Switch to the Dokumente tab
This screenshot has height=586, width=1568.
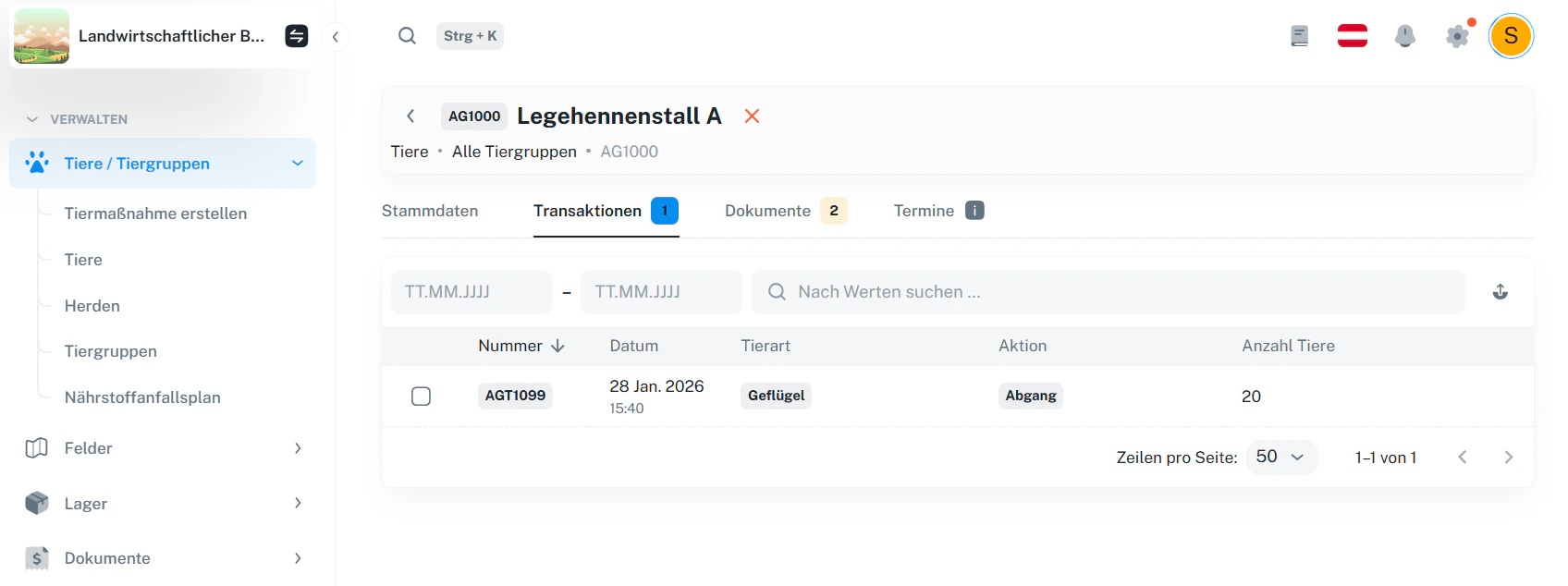click(767, 211)
